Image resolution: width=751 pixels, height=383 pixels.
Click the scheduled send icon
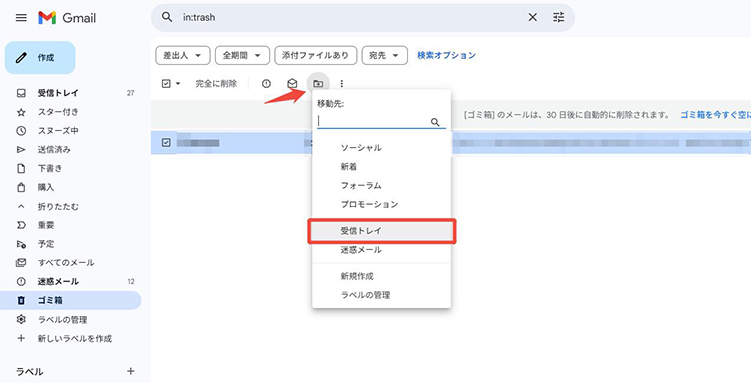click(x=21, y=244)
